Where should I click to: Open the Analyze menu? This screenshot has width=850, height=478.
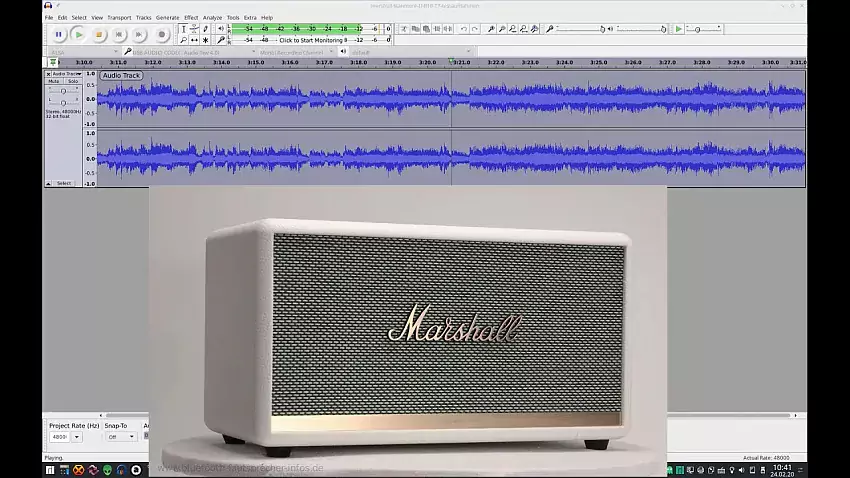(212, 17)
